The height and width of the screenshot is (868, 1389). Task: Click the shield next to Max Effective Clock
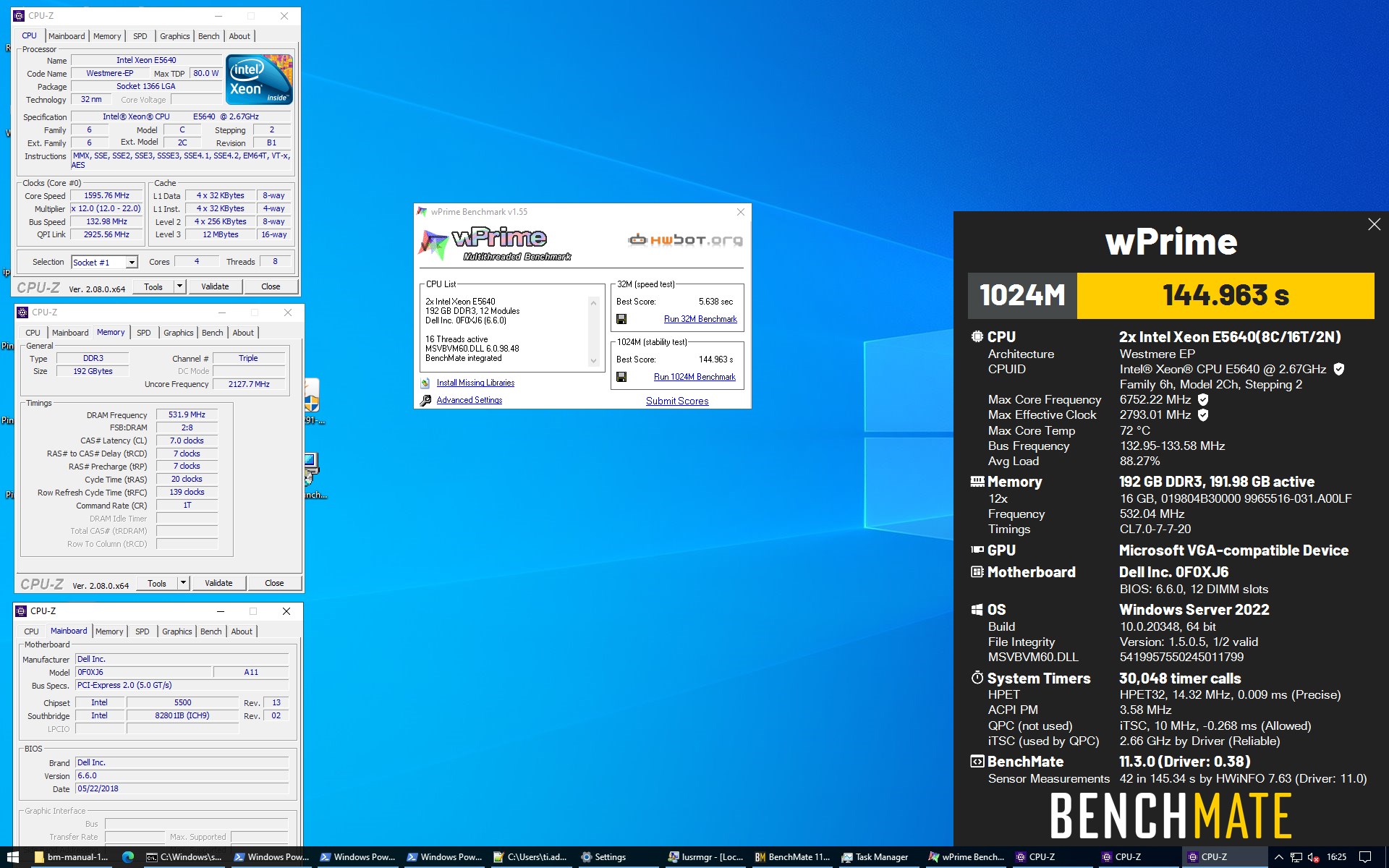click(x=1202, y=414)
